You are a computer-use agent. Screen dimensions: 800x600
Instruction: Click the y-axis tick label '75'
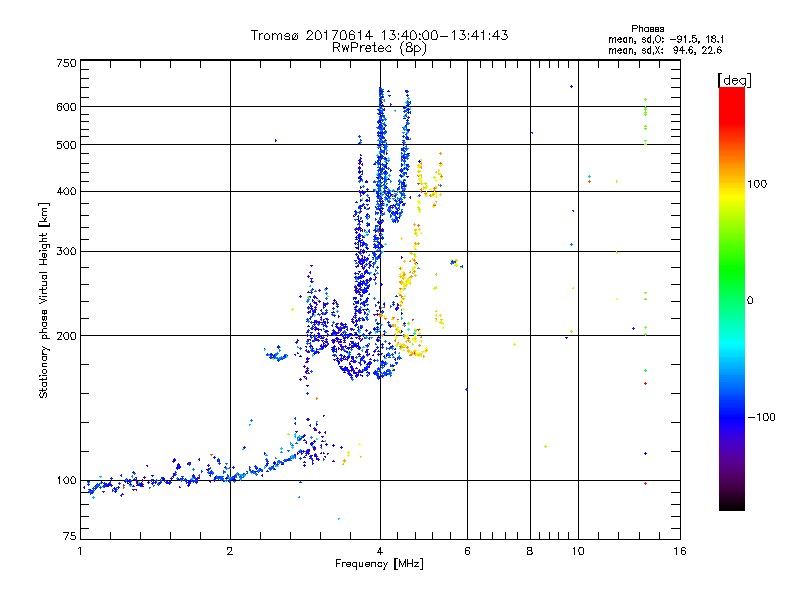[70, 536]
